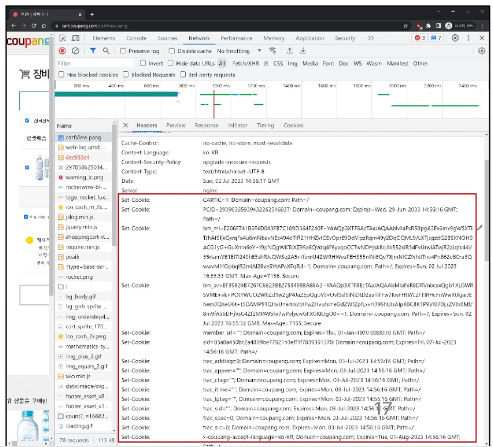Open new browser tab
493x447 pixels.
pos(92,14)
